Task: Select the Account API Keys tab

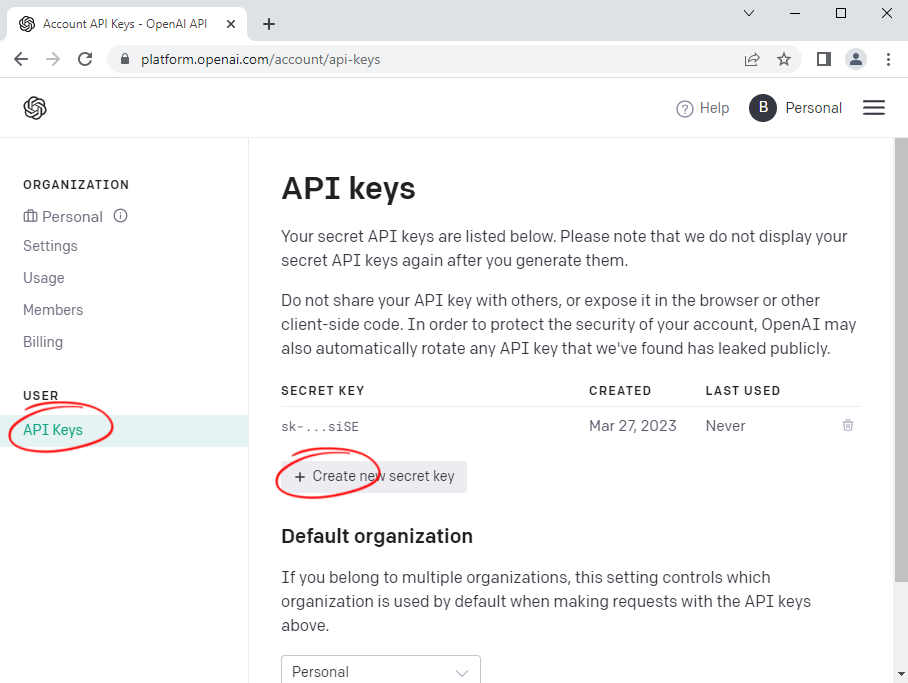Action: pyautogui.click(x=127, y=24)
